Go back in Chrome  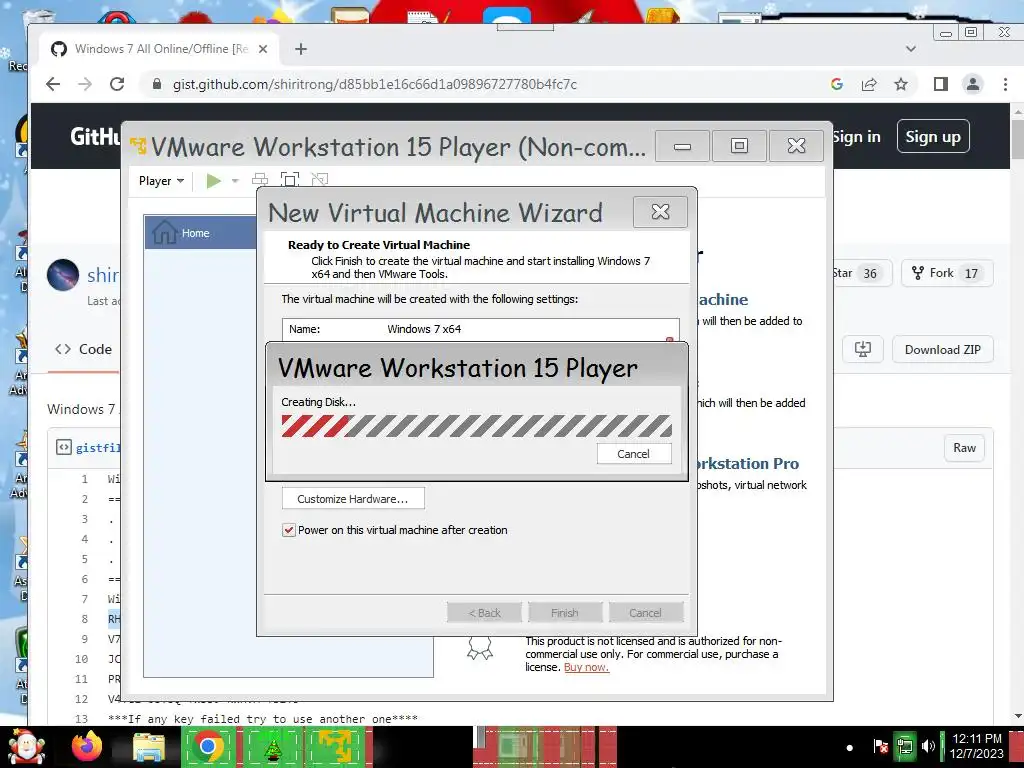click(x=53, y=84)
